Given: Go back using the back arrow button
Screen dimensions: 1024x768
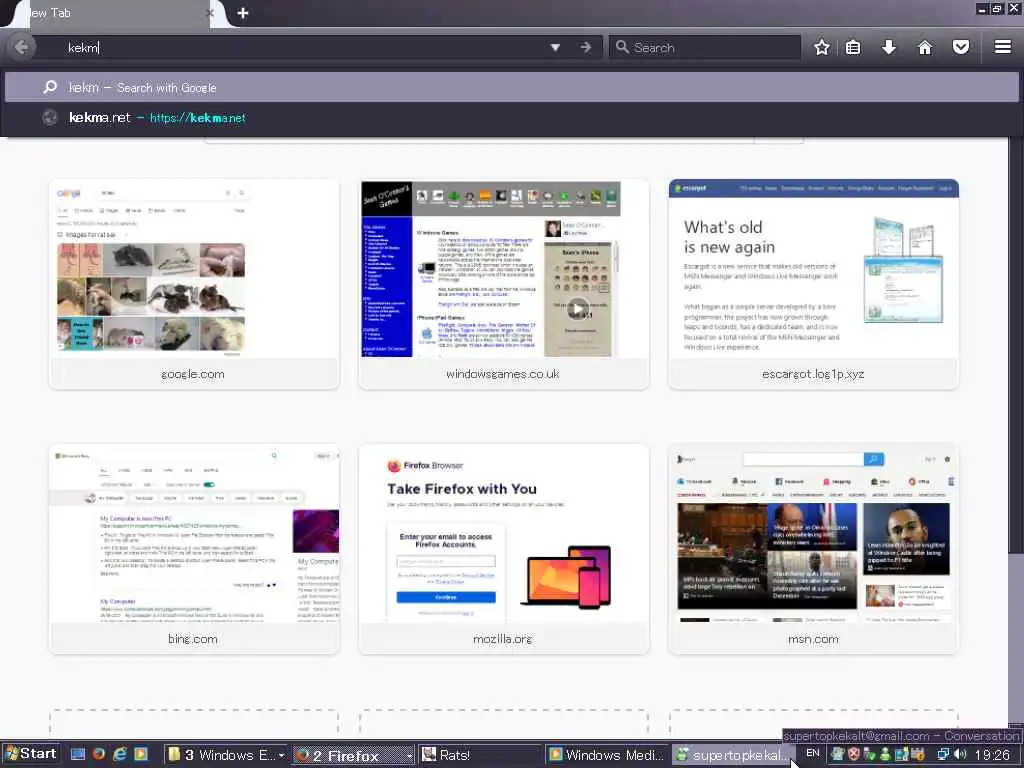Looking at the screenshot, I should (x=22, y=47).
